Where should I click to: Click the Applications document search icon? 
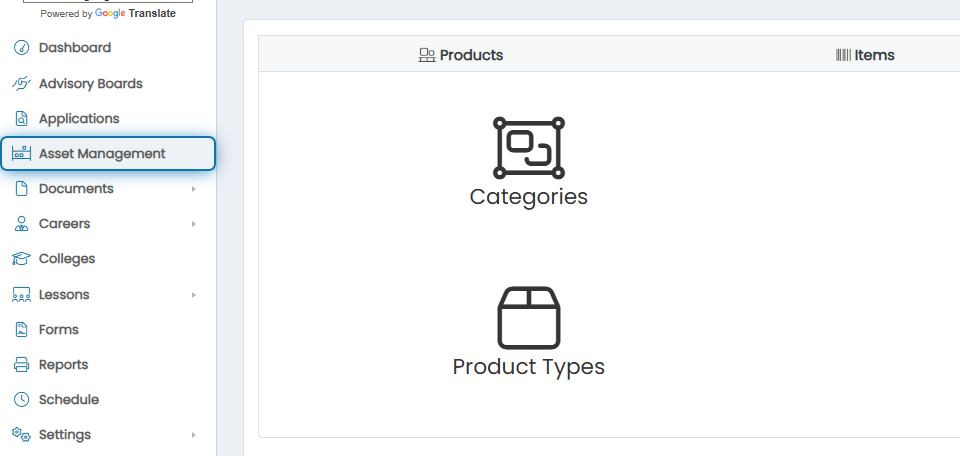tap(21, 119)
